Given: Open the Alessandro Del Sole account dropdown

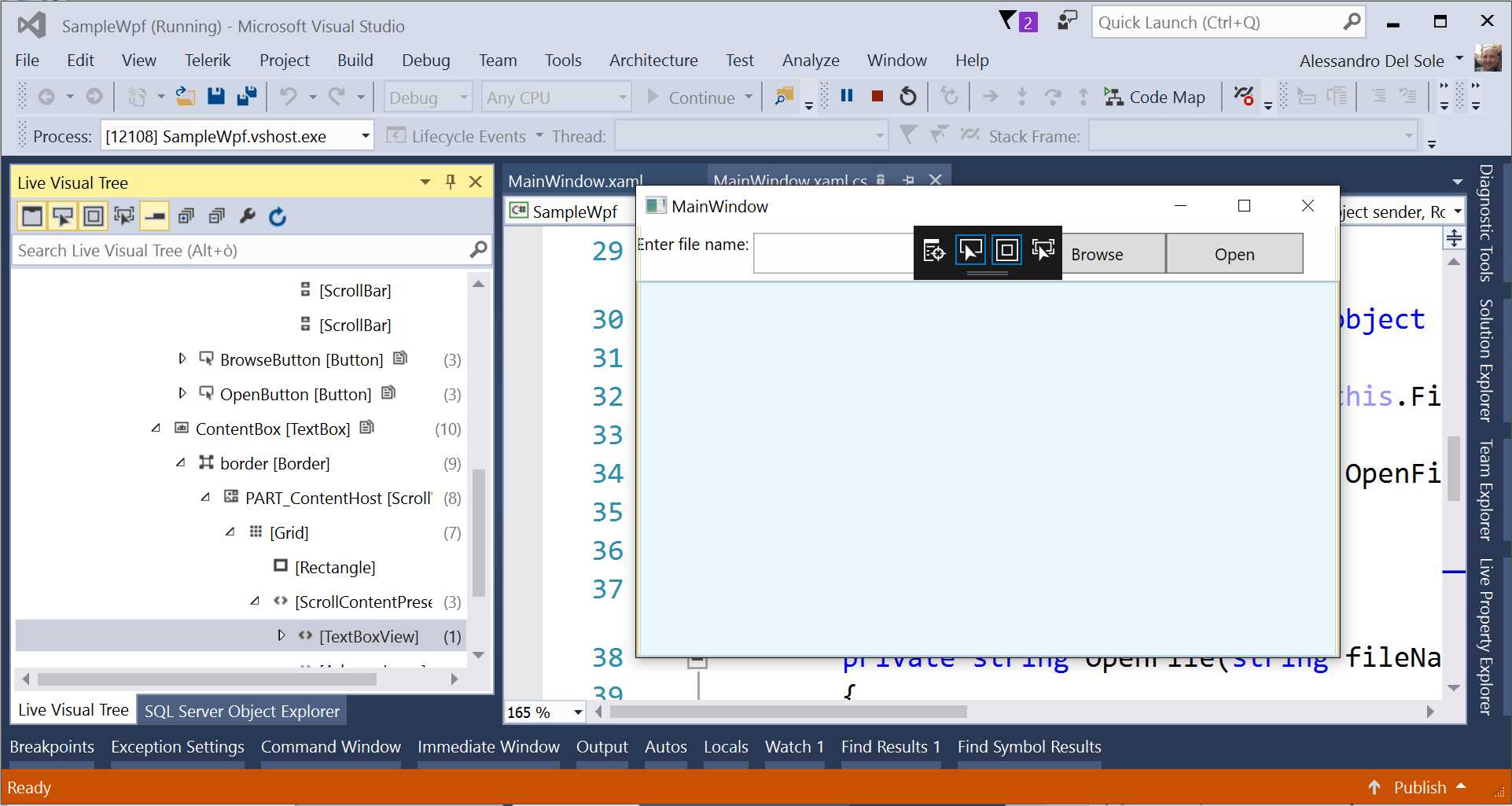Looking at the screenshot, I should pyautogui.click(x=1459, y=58).
